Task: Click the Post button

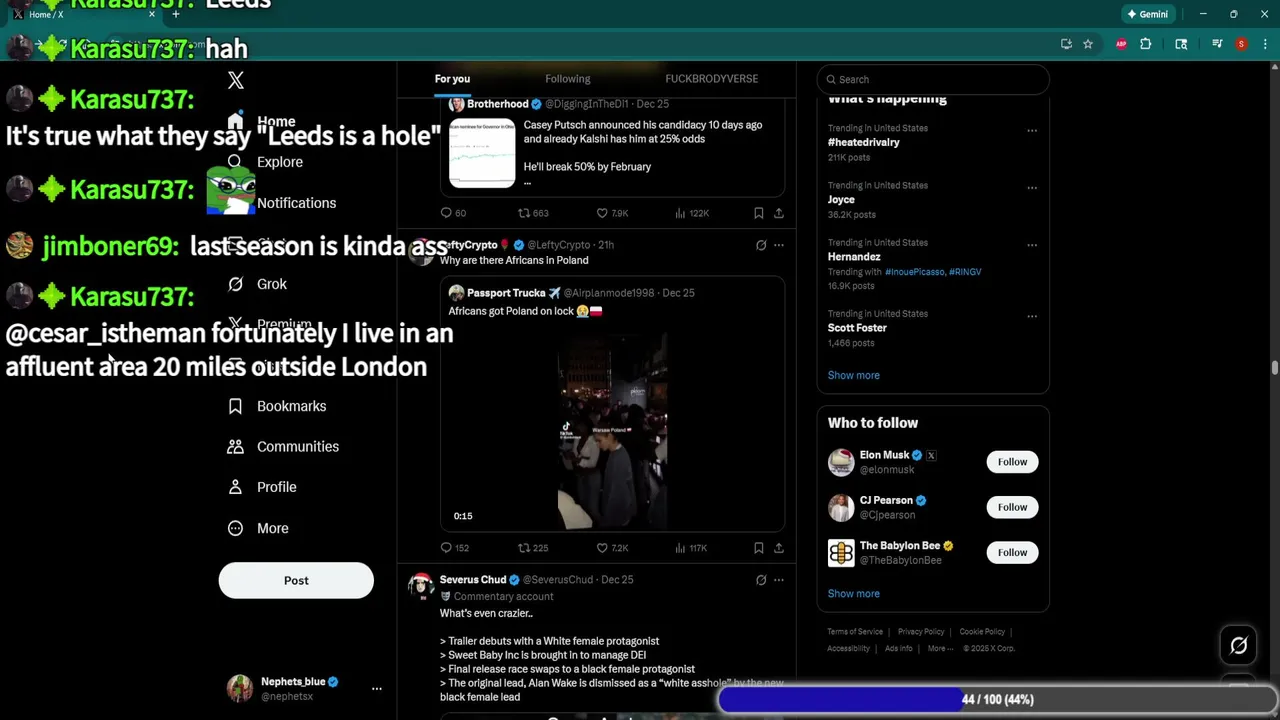Action: [x=296, y=580]
